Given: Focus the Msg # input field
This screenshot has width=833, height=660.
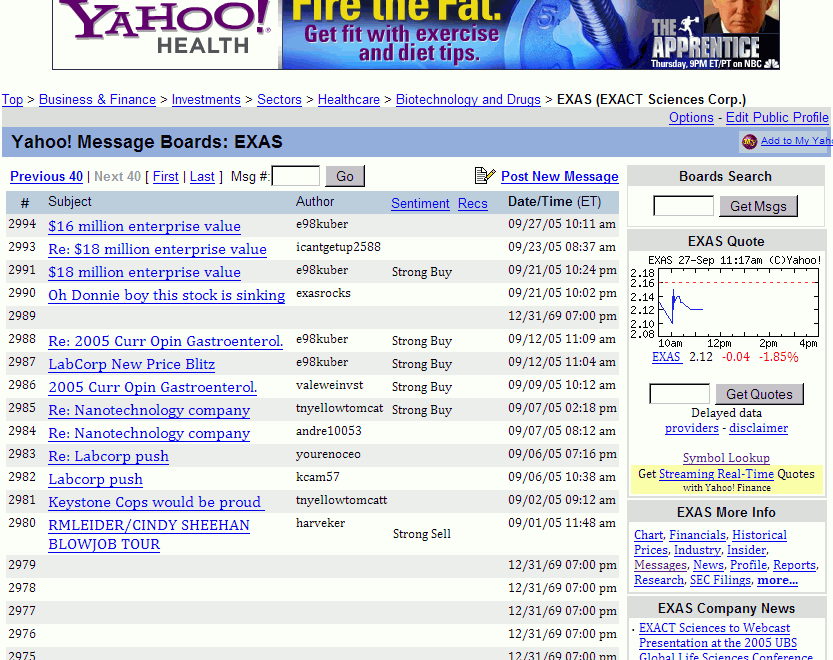Looking at the screenshot, I should [296, 176].
